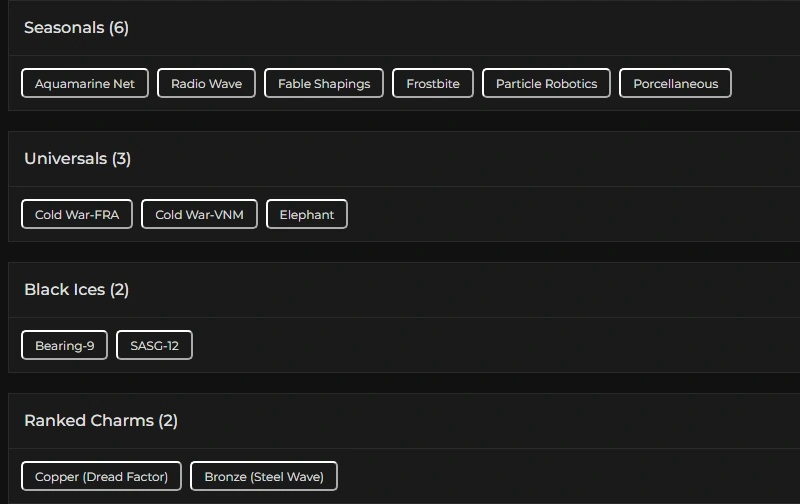Click the Radio Wave tag

(x=206, y=83)
